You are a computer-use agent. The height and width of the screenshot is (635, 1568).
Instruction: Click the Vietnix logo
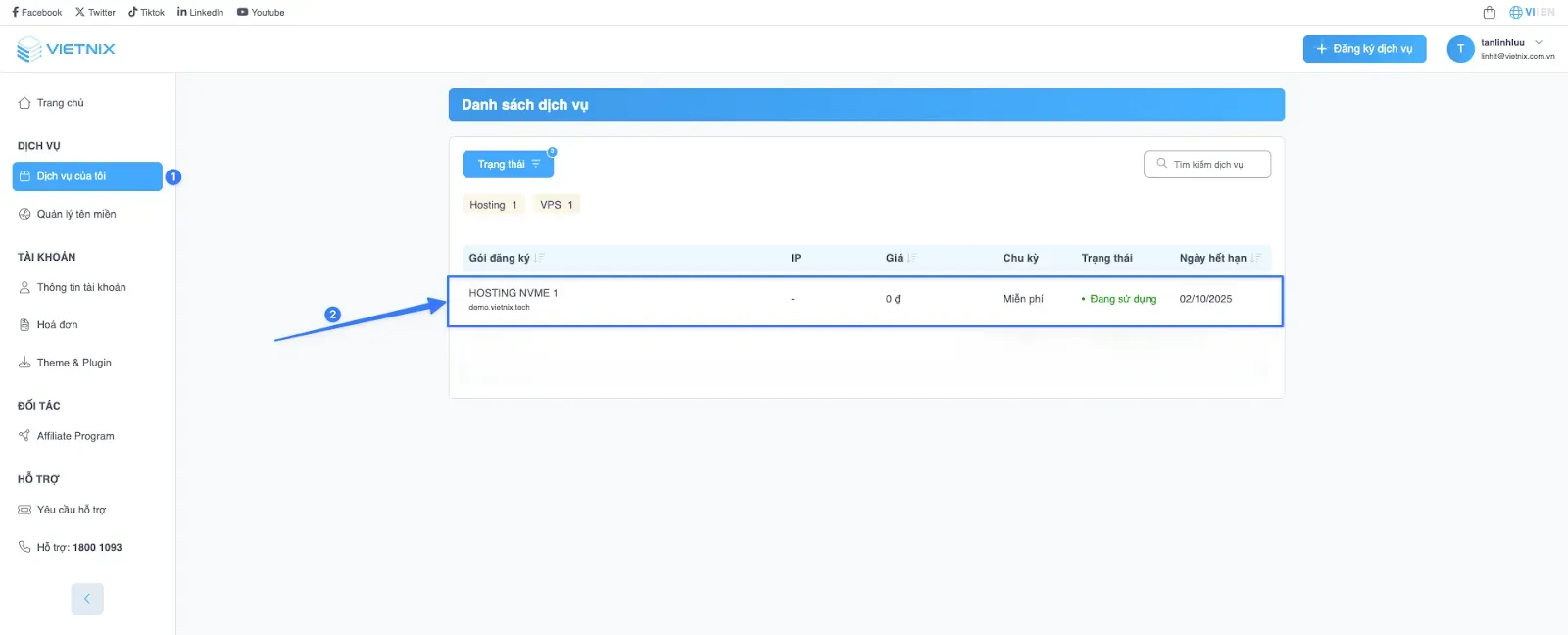click(67, 49)
